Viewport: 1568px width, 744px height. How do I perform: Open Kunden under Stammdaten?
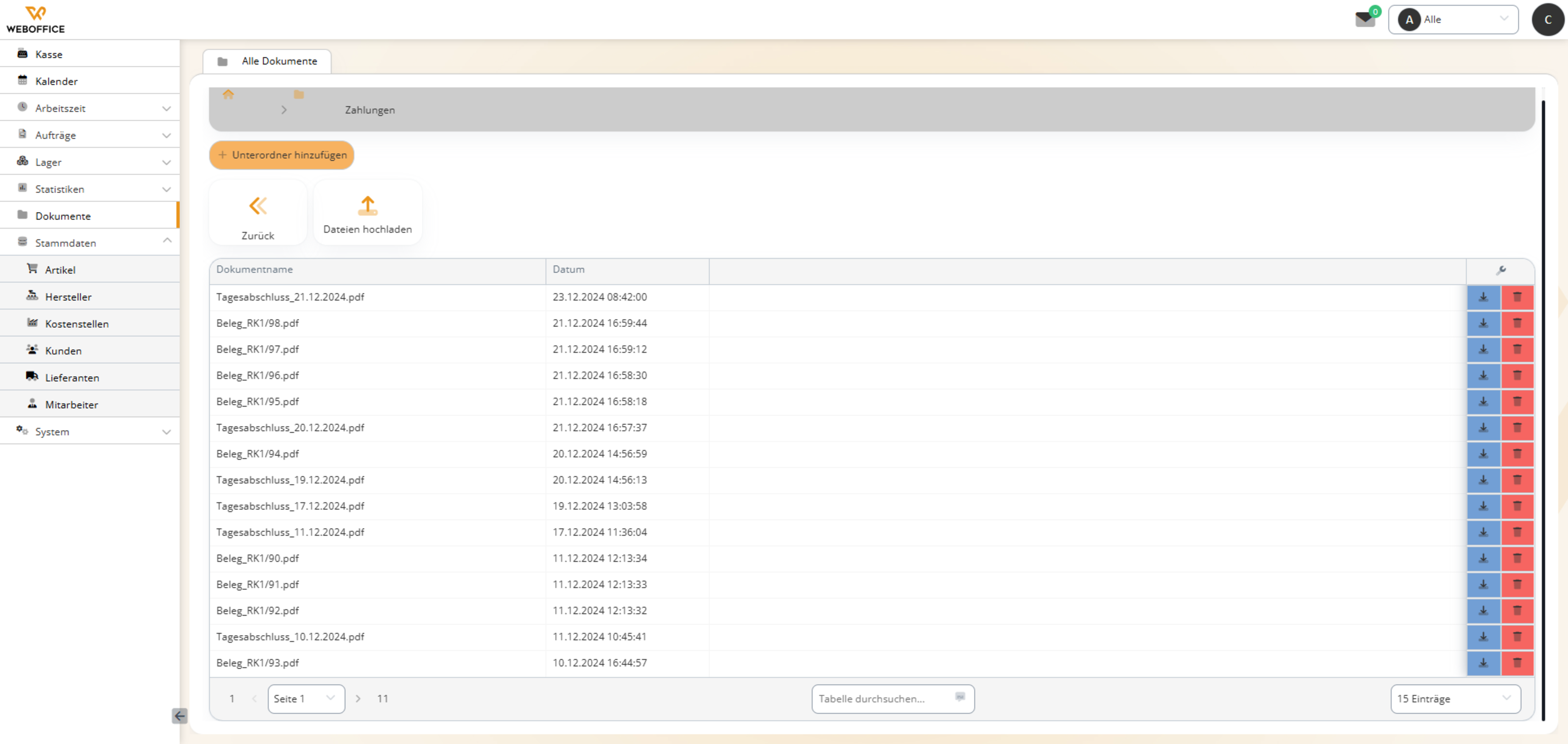coord(90,350)
